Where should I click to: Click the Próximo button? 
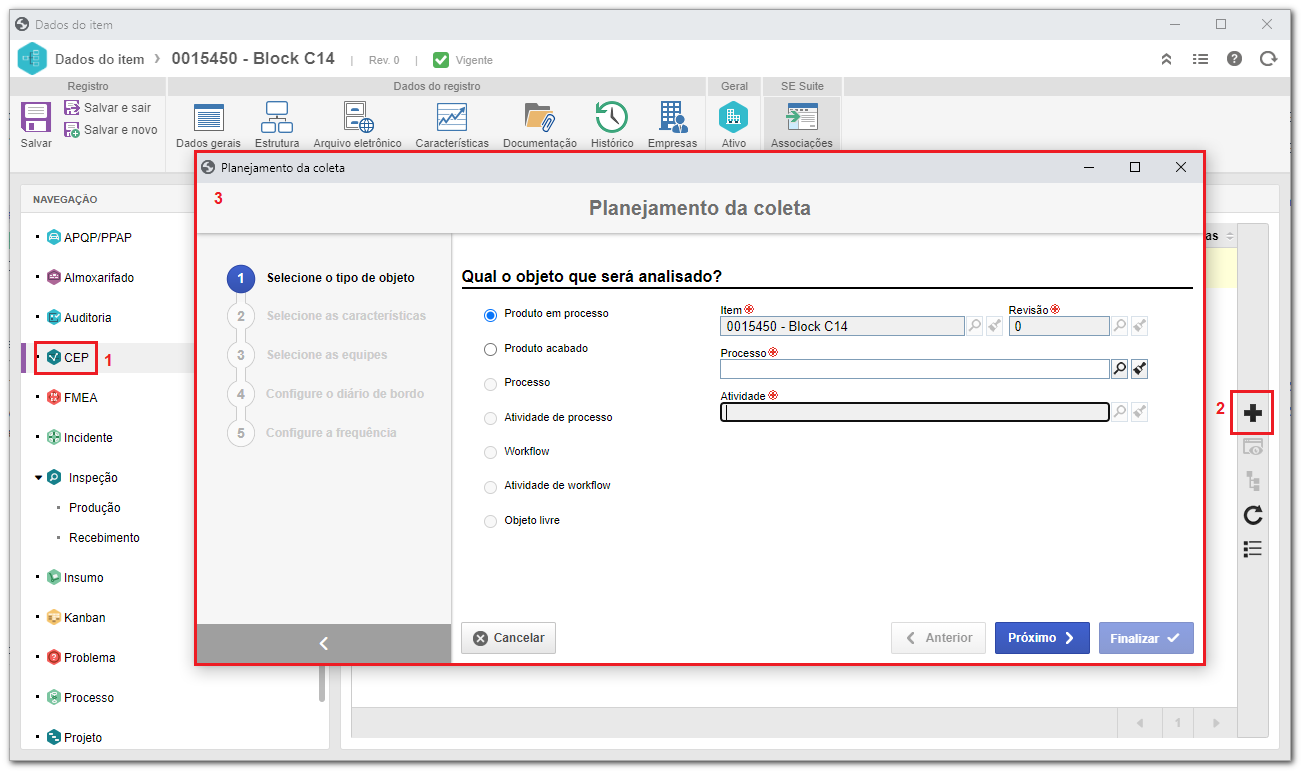pyautogui.click(x=1042, y=638)
